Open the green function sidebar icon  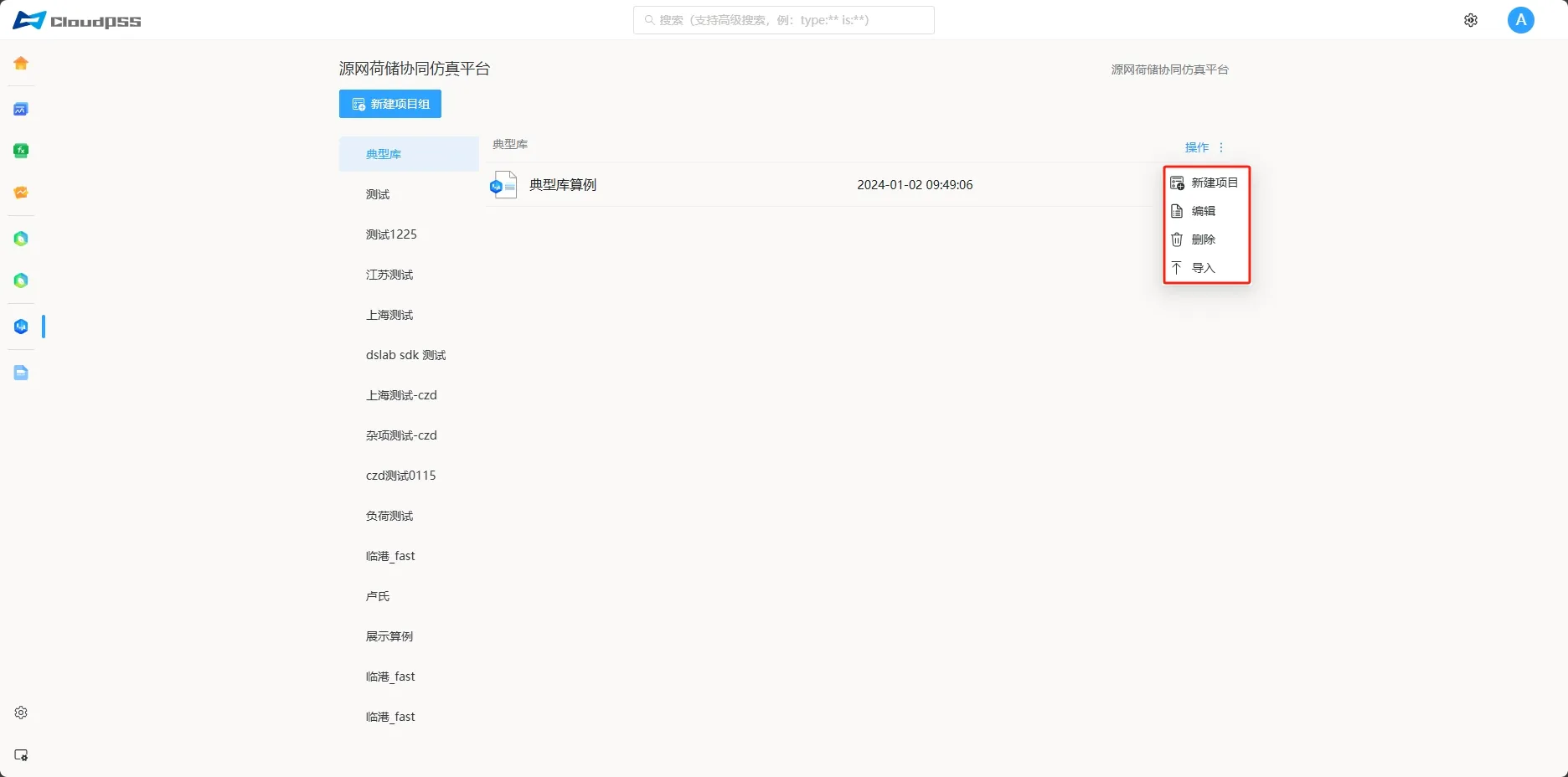click(21, 151)
